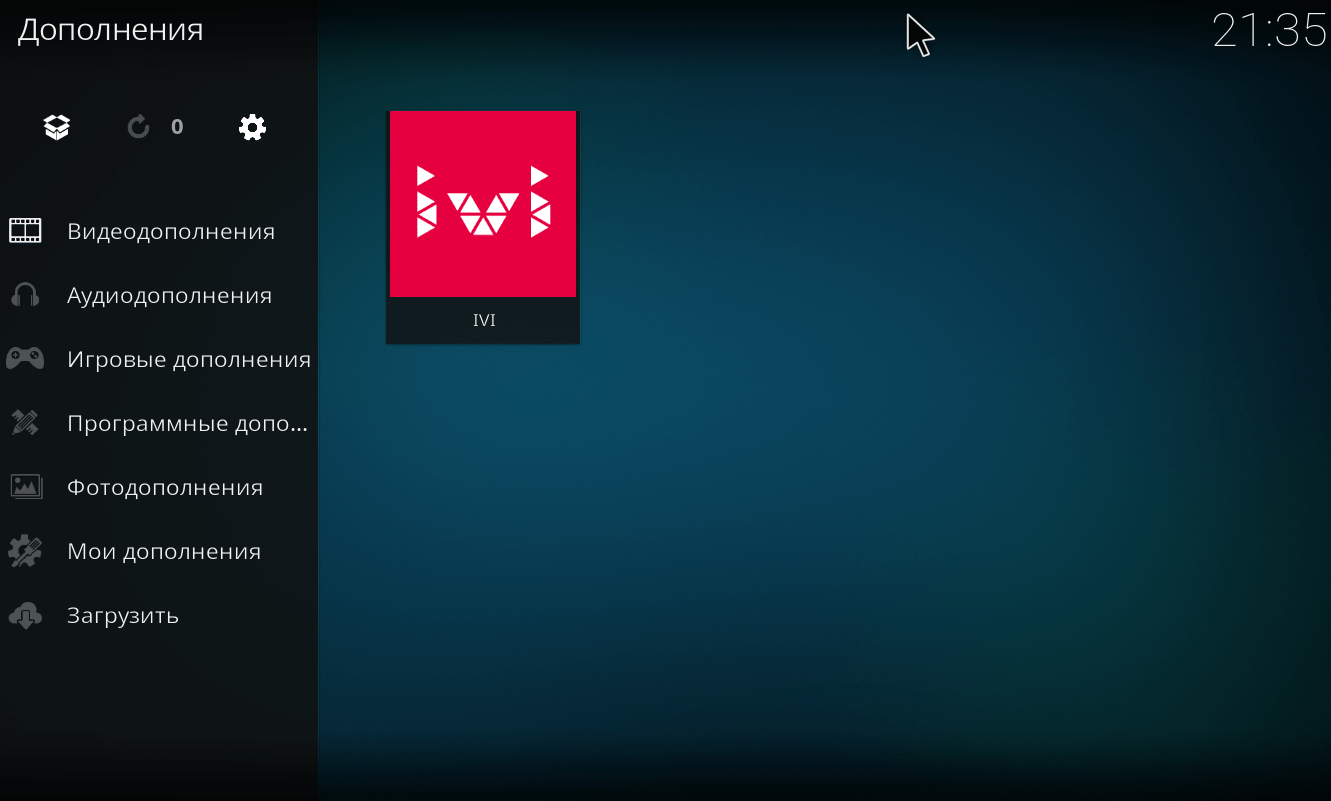
Task: Open add-on settings gear icon
Action: [252, 127]
